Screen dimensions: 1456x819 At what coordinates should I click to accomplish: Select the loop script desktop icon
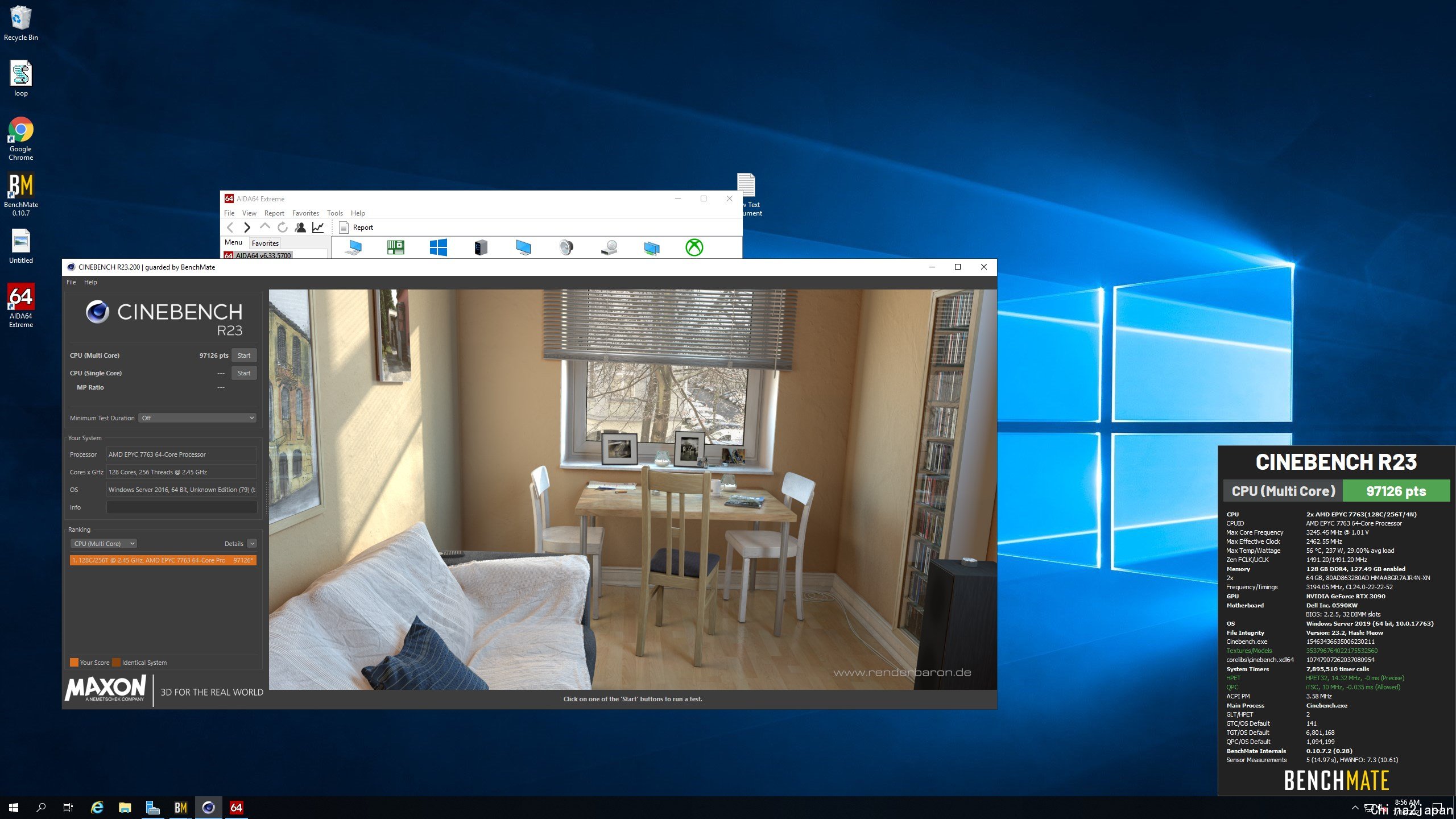(21, 78)
